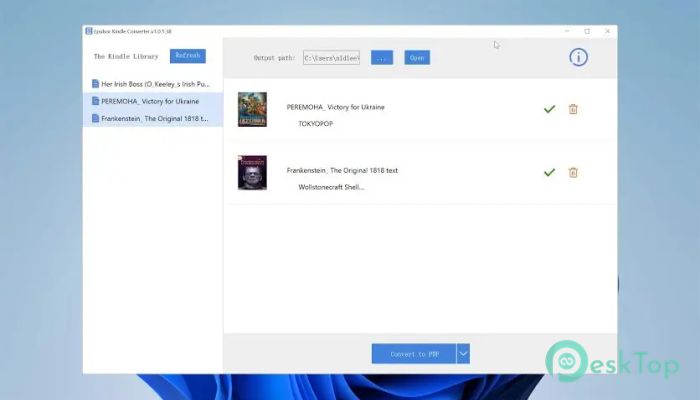The width and height of the screenshot is (700, 400).
Task: Expand the output format dropdown arrow
Action: 463,354
